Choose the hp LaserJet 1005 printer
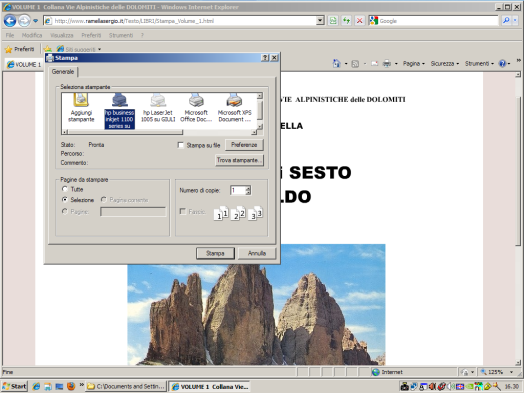Screen dimensions: 524x393 pyautogui.click(x=158, y=109)
